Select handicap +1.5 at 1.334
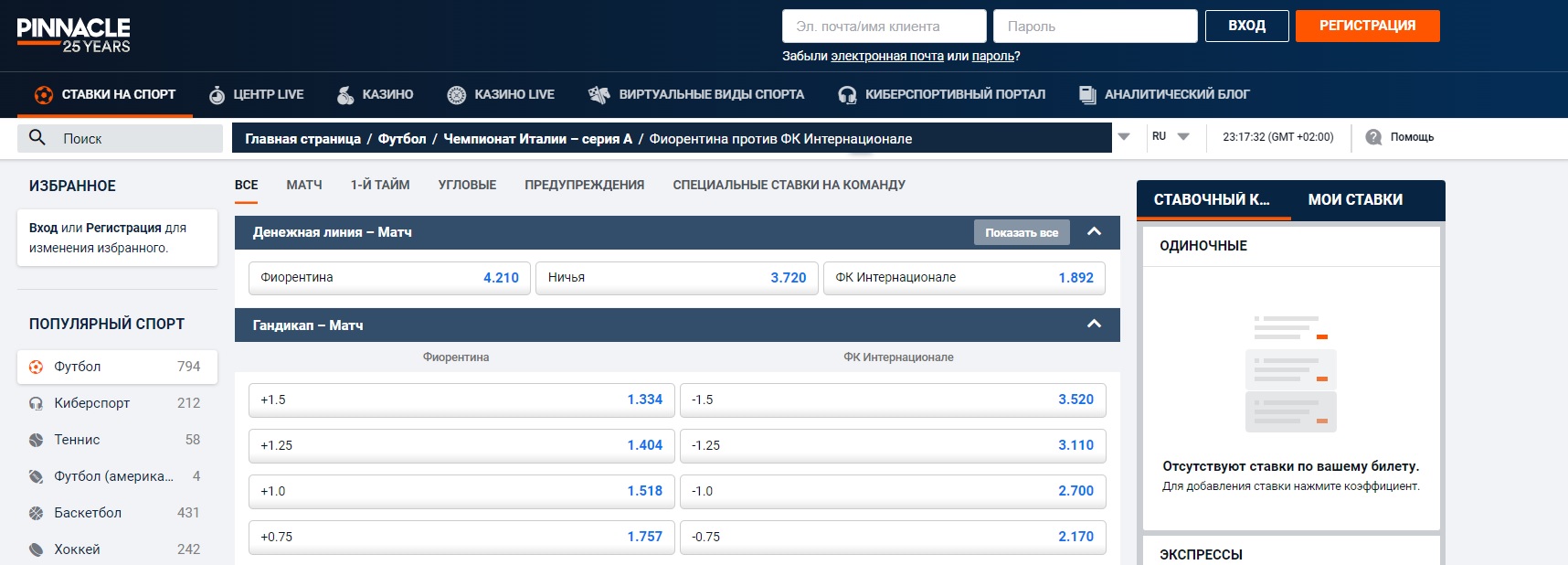The image size is (1568, 565). [461, 400]
